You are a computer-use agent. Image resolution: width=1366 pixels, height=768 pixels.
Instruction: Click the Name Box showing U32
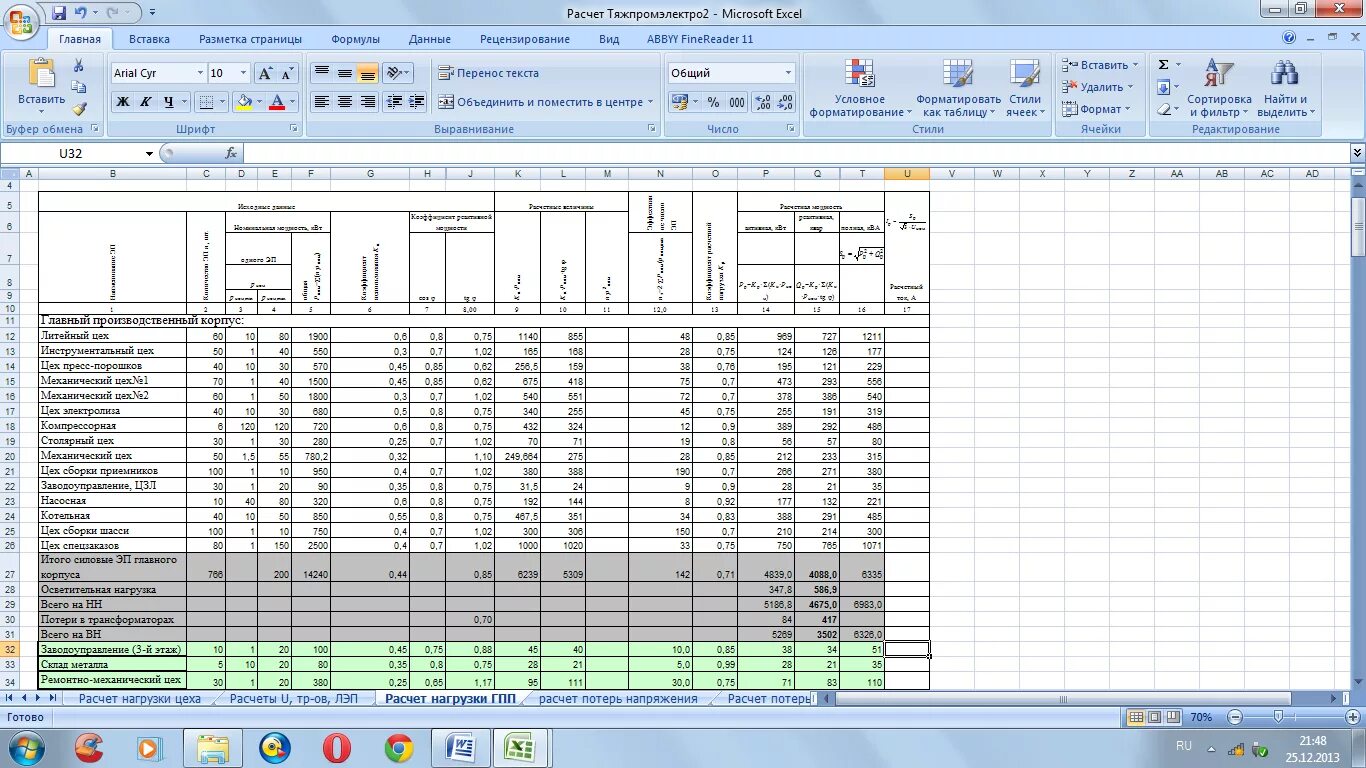[x=72, y=153]
